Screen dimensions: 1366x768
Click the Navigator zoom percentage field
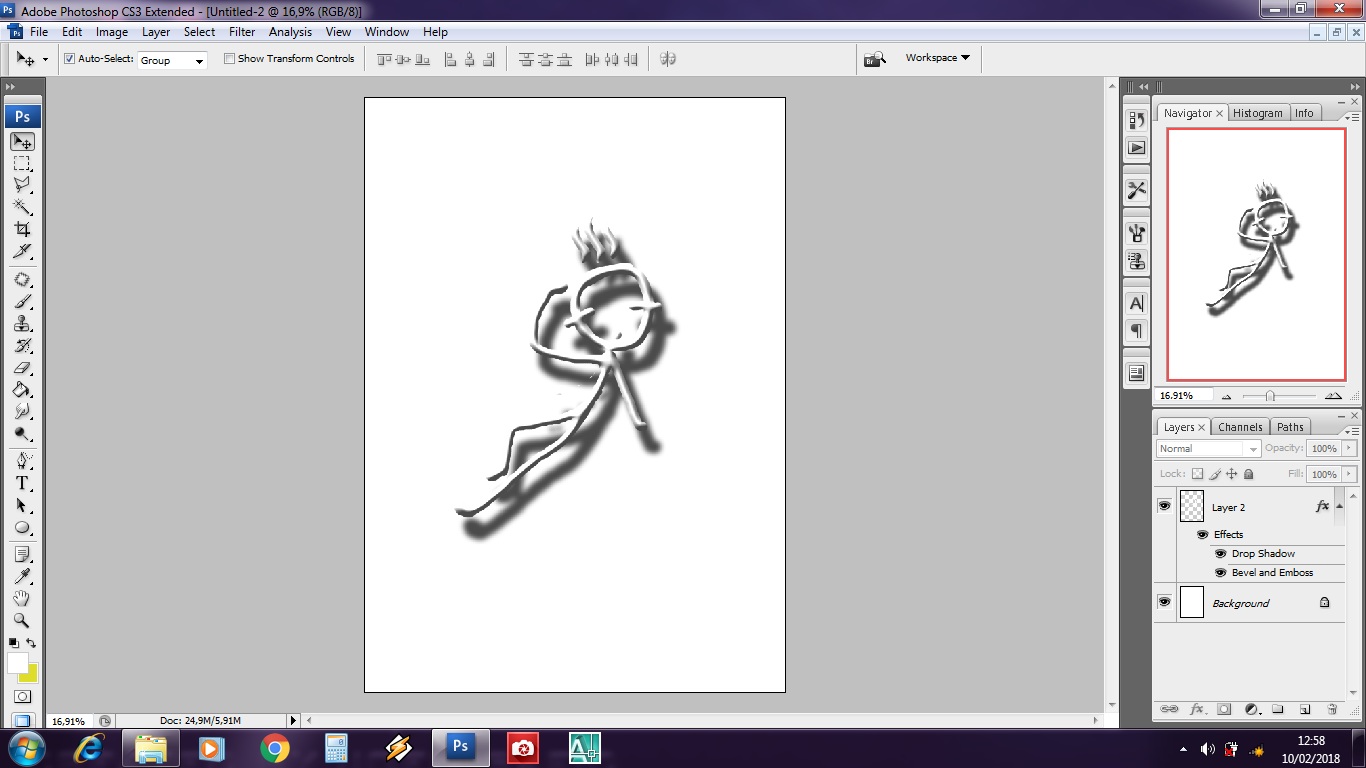click(x=1183, y=396)
